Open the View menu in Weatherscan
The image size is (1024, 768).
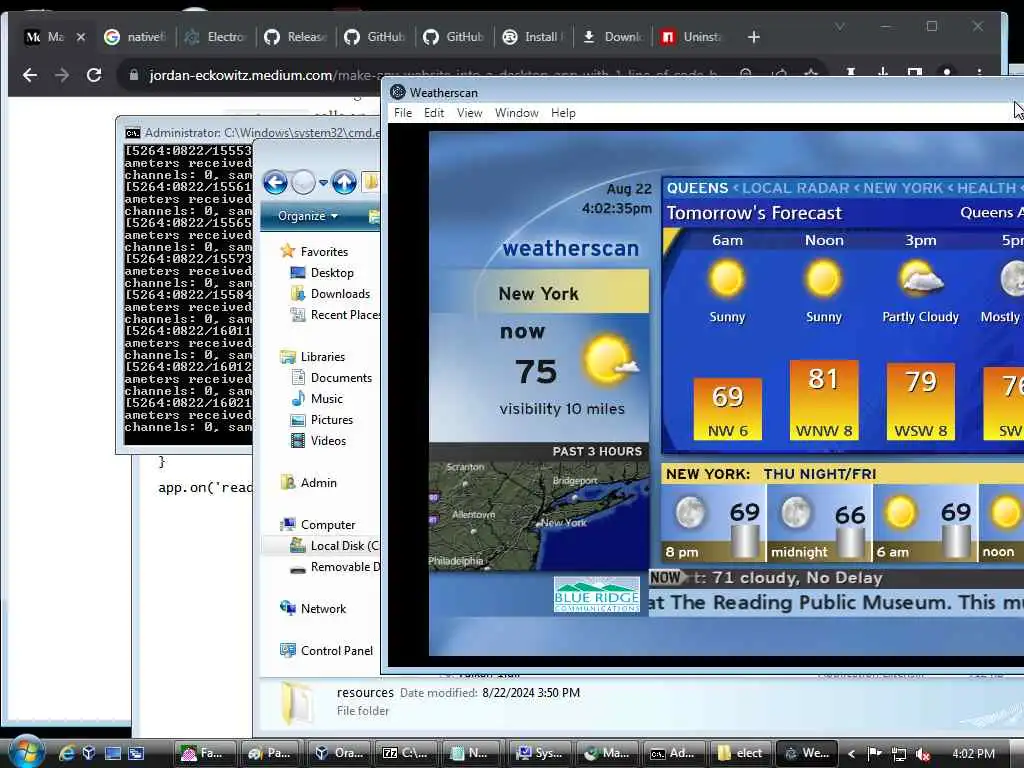pos(469,113)
